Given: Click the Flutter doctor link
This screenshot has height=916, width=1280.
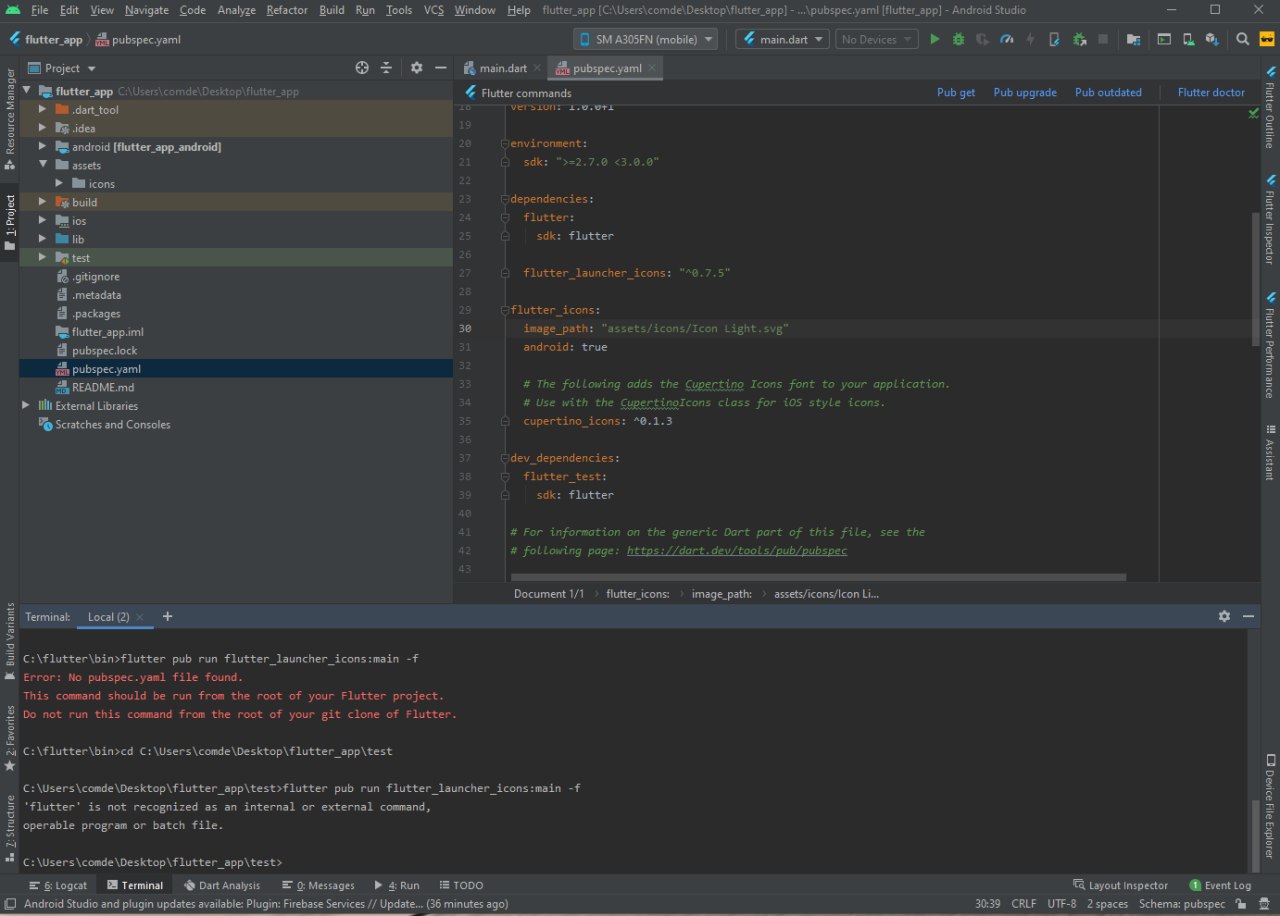Looking at the screenshot, I should (1211, 92).
